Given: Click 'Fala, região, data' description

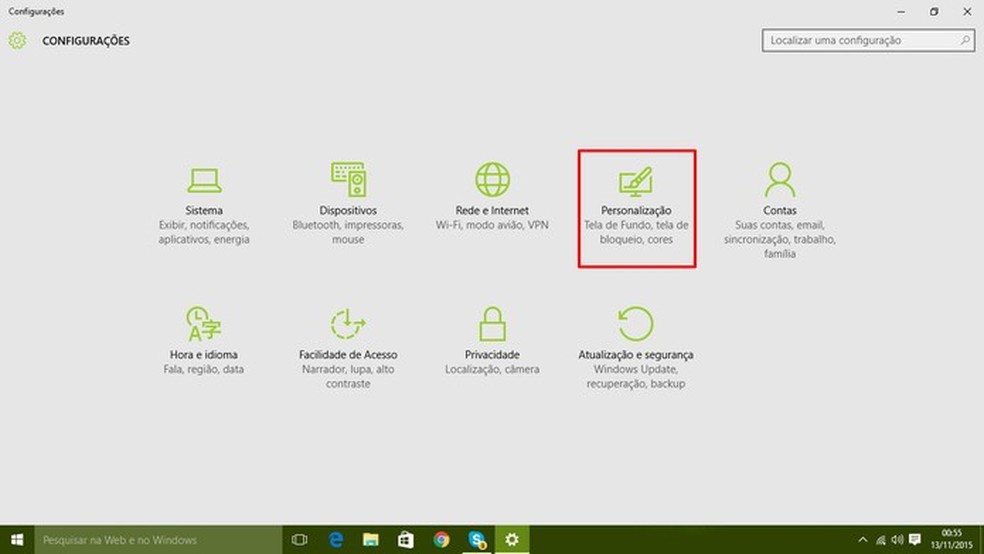Looking at the screenshot, I should (203, 369).
